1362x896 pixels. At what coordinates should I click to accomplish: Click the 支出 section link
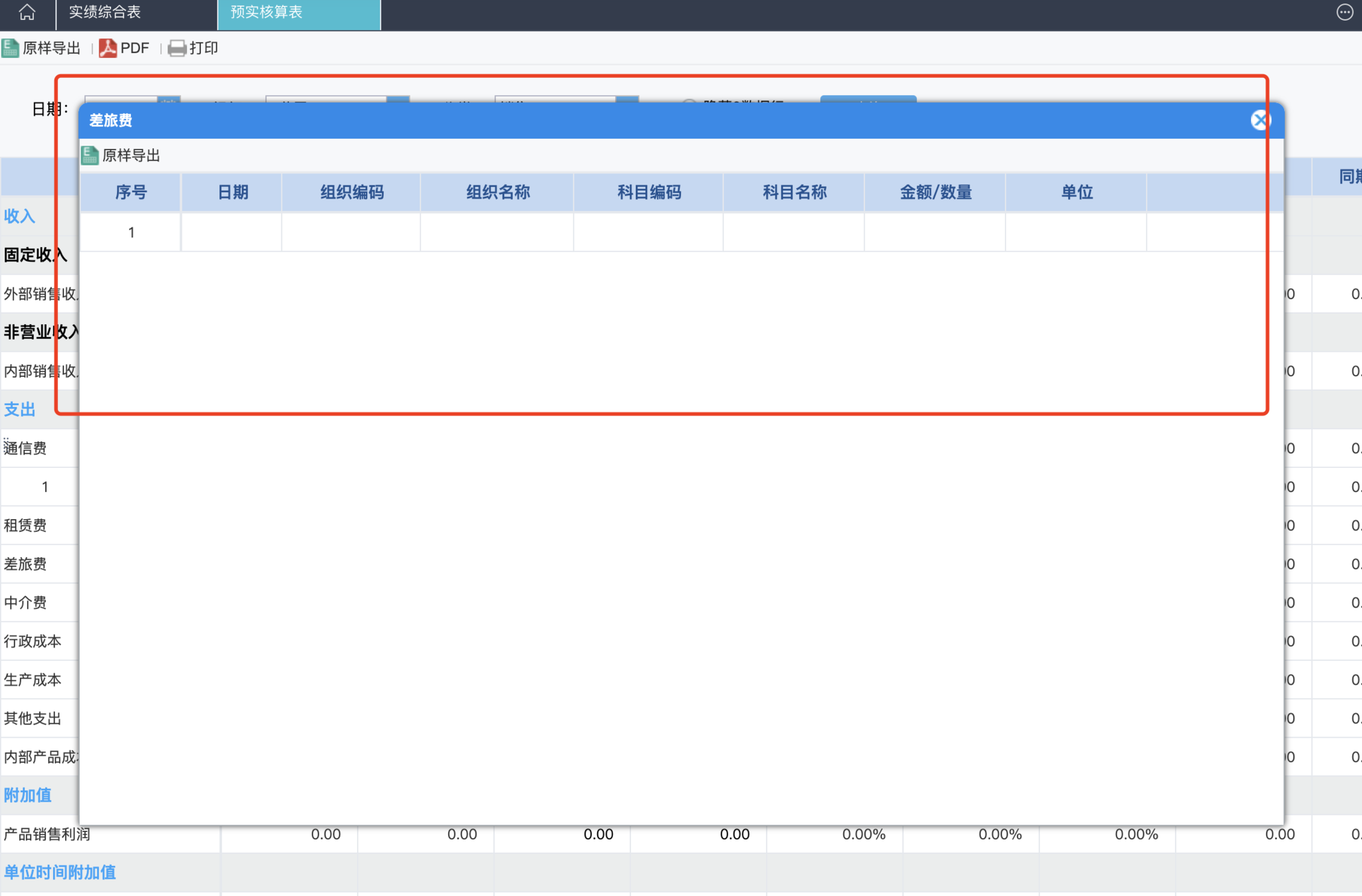coord(19,409)
